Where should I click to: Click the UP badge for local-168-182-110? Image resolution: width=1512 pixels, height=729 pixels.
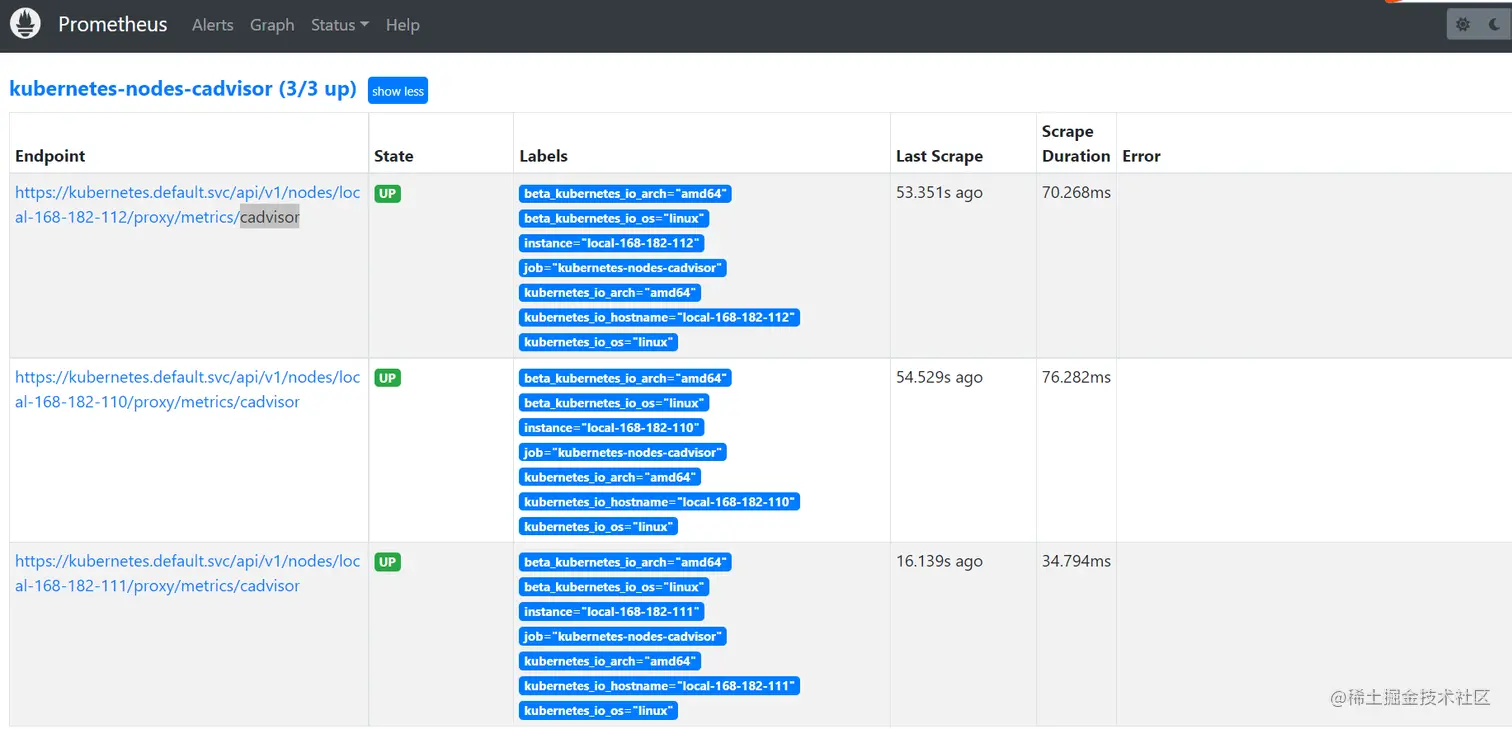(x=388, y=378)
